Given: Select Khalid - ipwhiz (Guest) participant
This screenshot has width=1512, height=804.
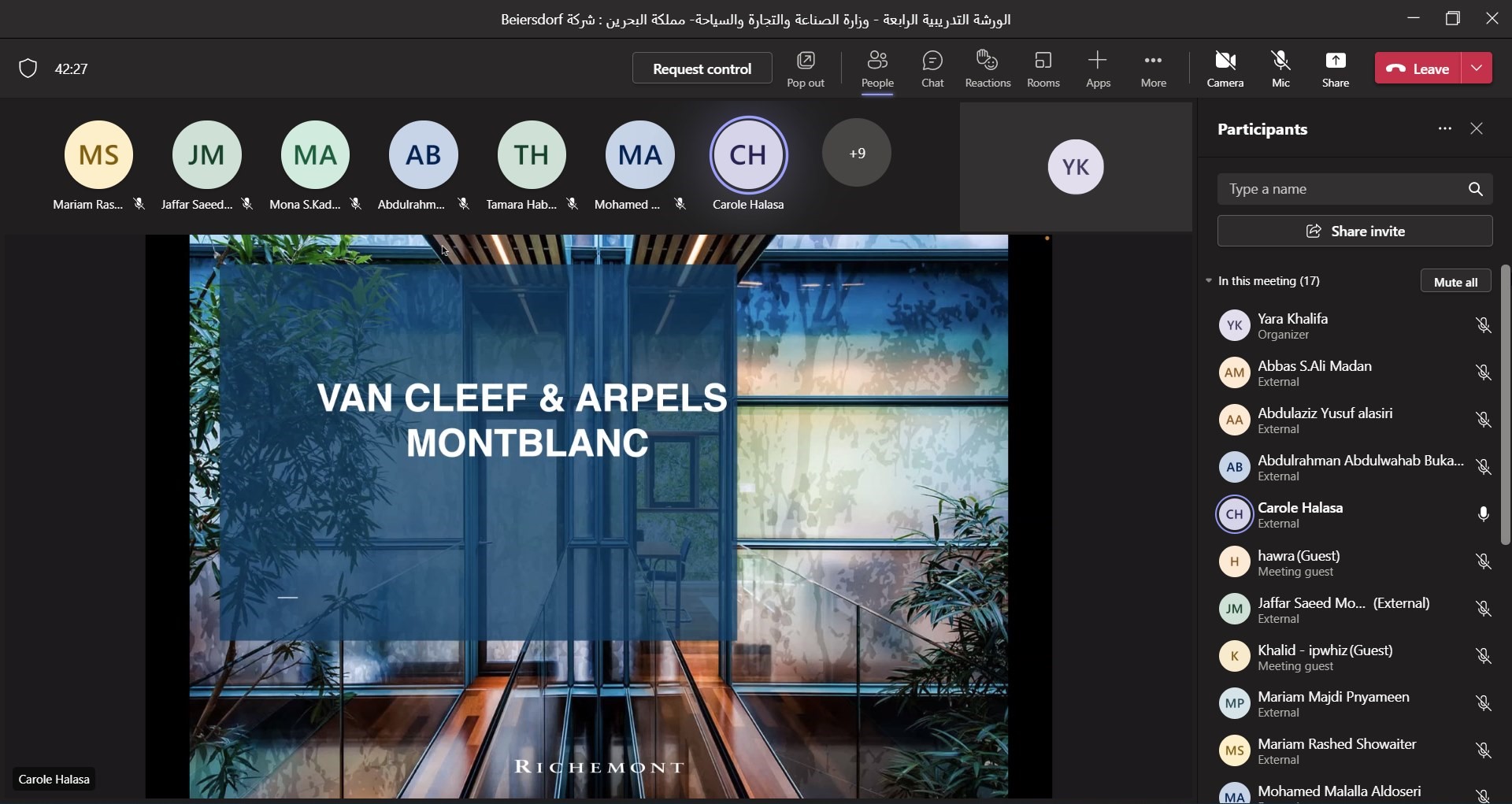Looking at the screenshot, I should click(1350, 656).
